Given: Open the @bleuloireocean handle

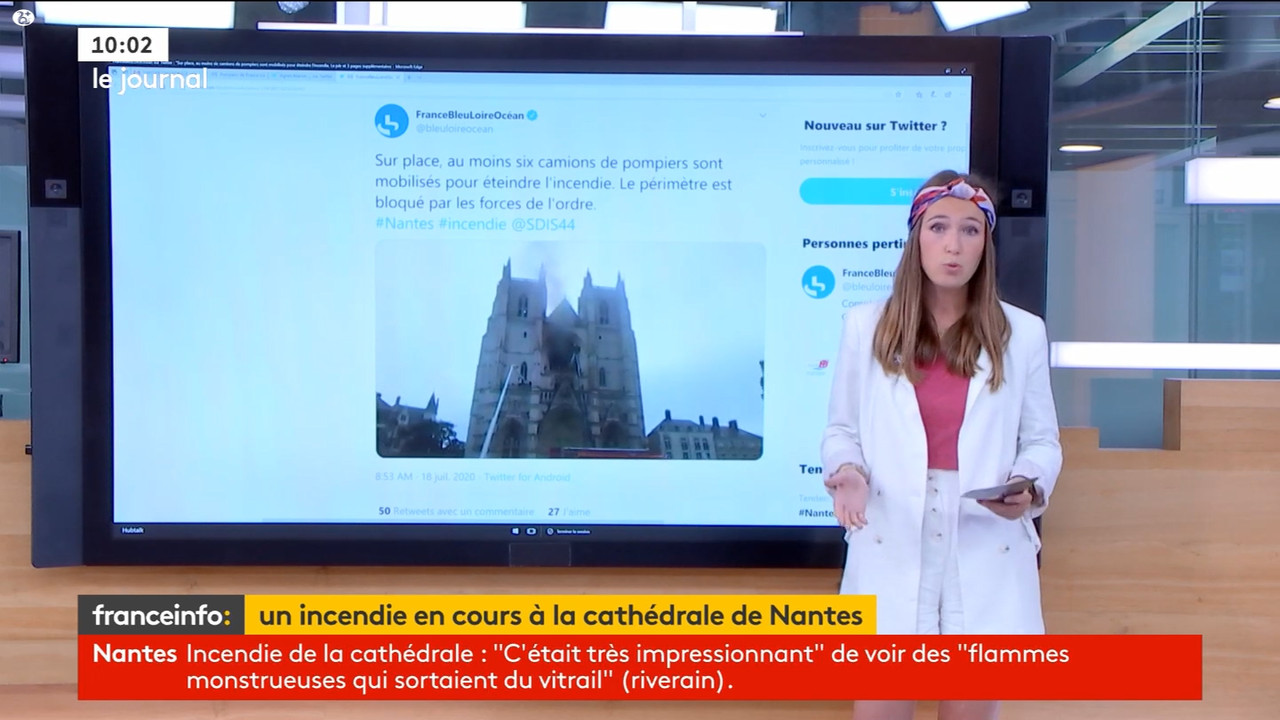Looking at the screenshot, I should [454, 129].
